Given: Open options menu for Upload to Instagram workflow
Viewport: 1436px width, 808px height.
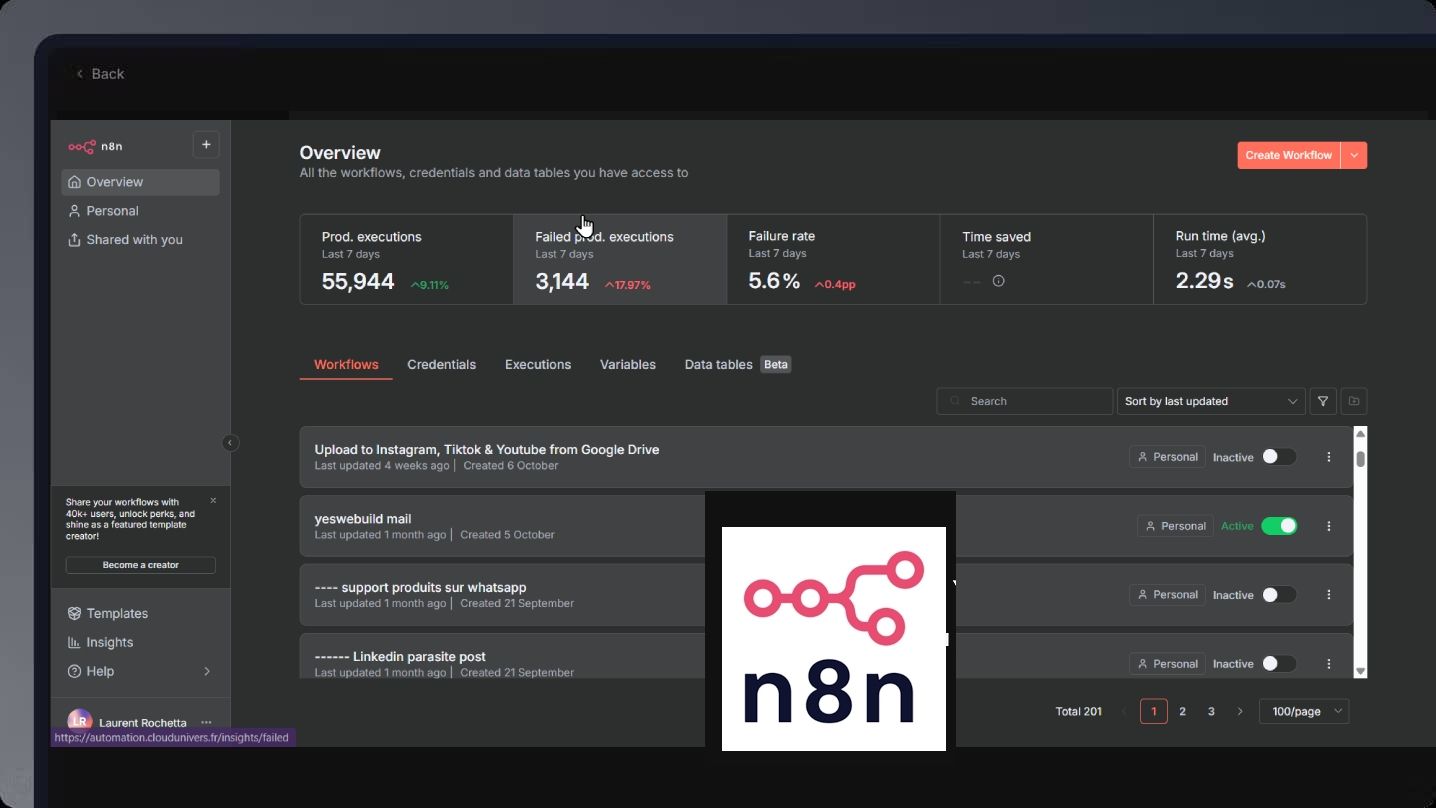Looking at the screenshot, I should 1329,457.
